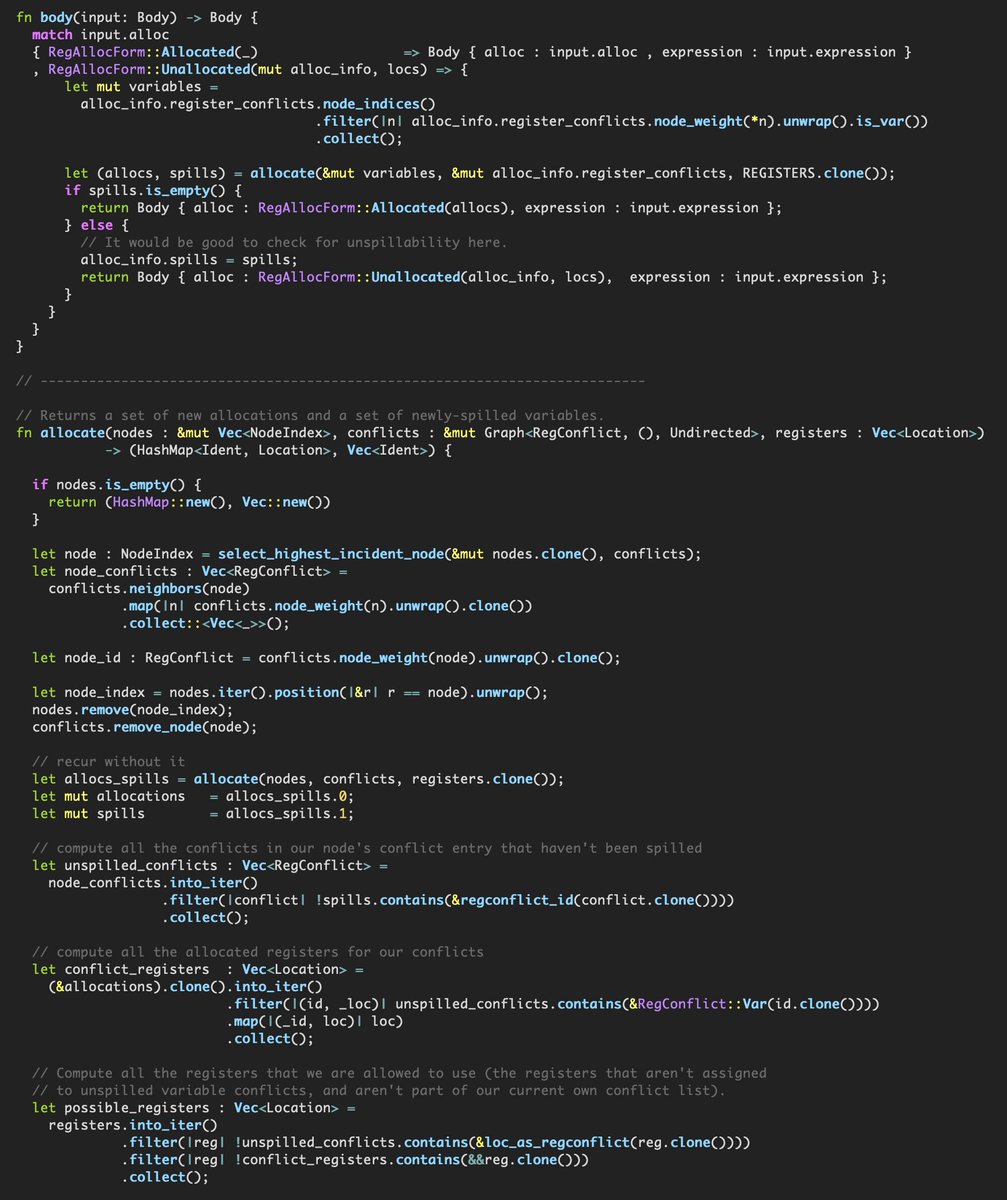1007x1200 pixels.
Task: Click 'allocs_spills.1' tuple access
Action: point(286,814)
